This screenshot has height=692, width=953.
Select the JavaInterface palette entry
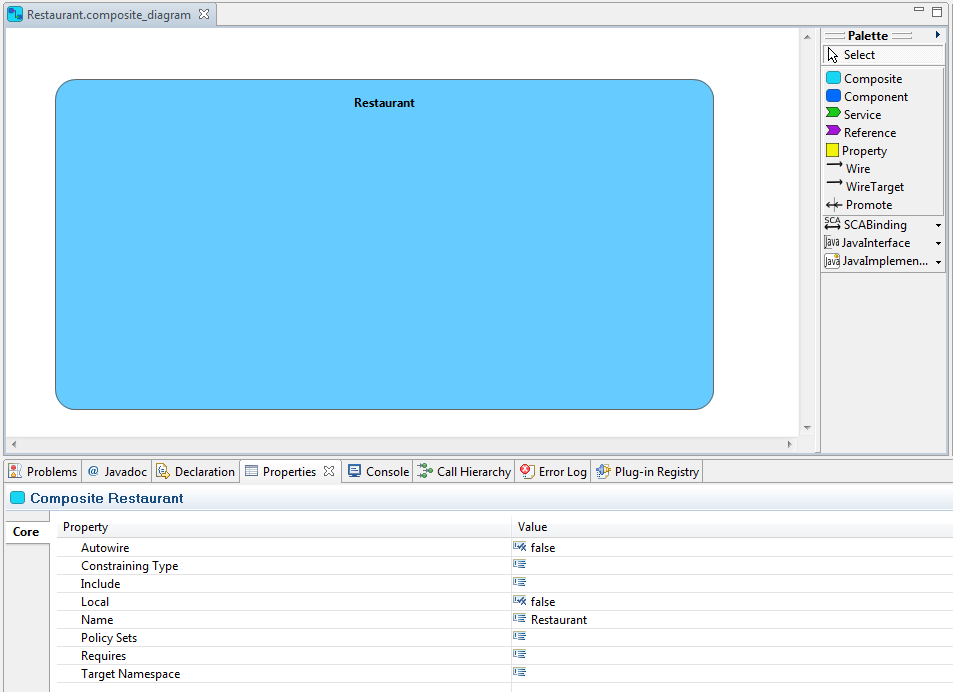(867, 243)
